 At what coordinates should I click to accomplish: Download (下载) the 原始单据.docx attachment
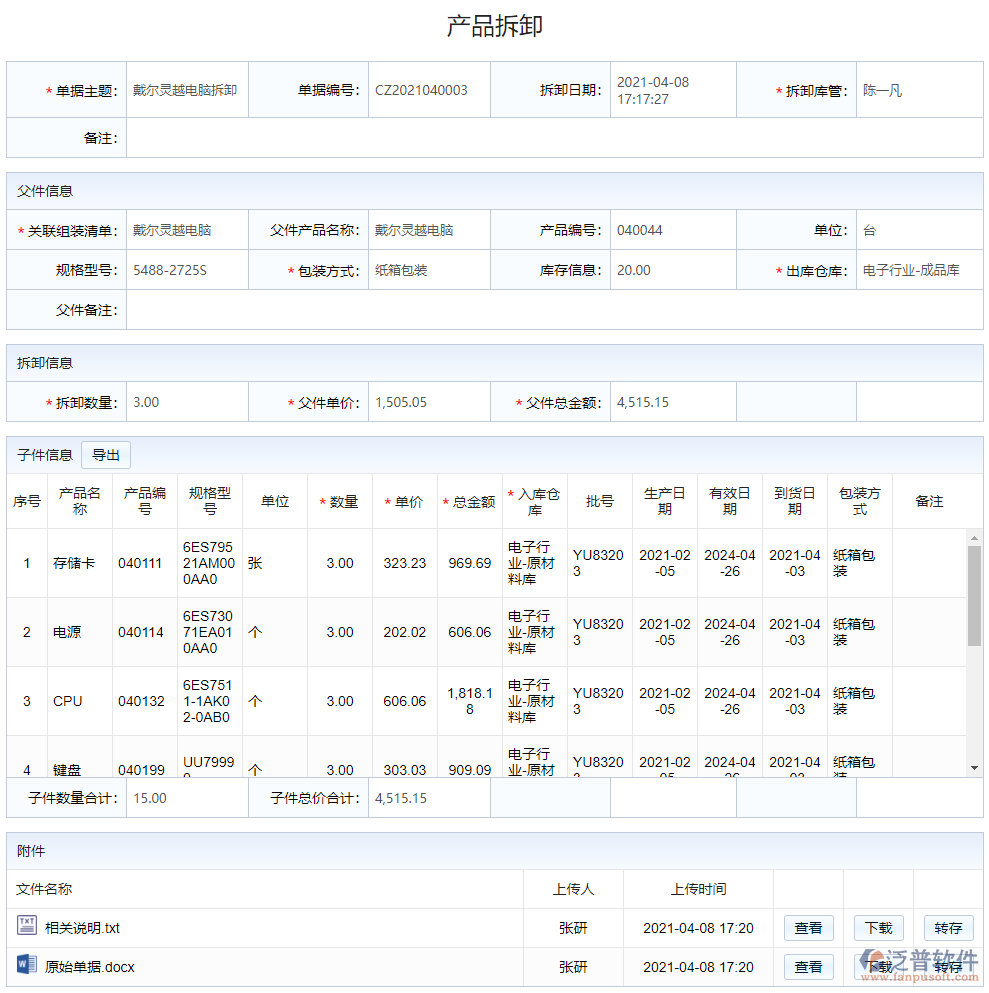click(x=878, y=966)
